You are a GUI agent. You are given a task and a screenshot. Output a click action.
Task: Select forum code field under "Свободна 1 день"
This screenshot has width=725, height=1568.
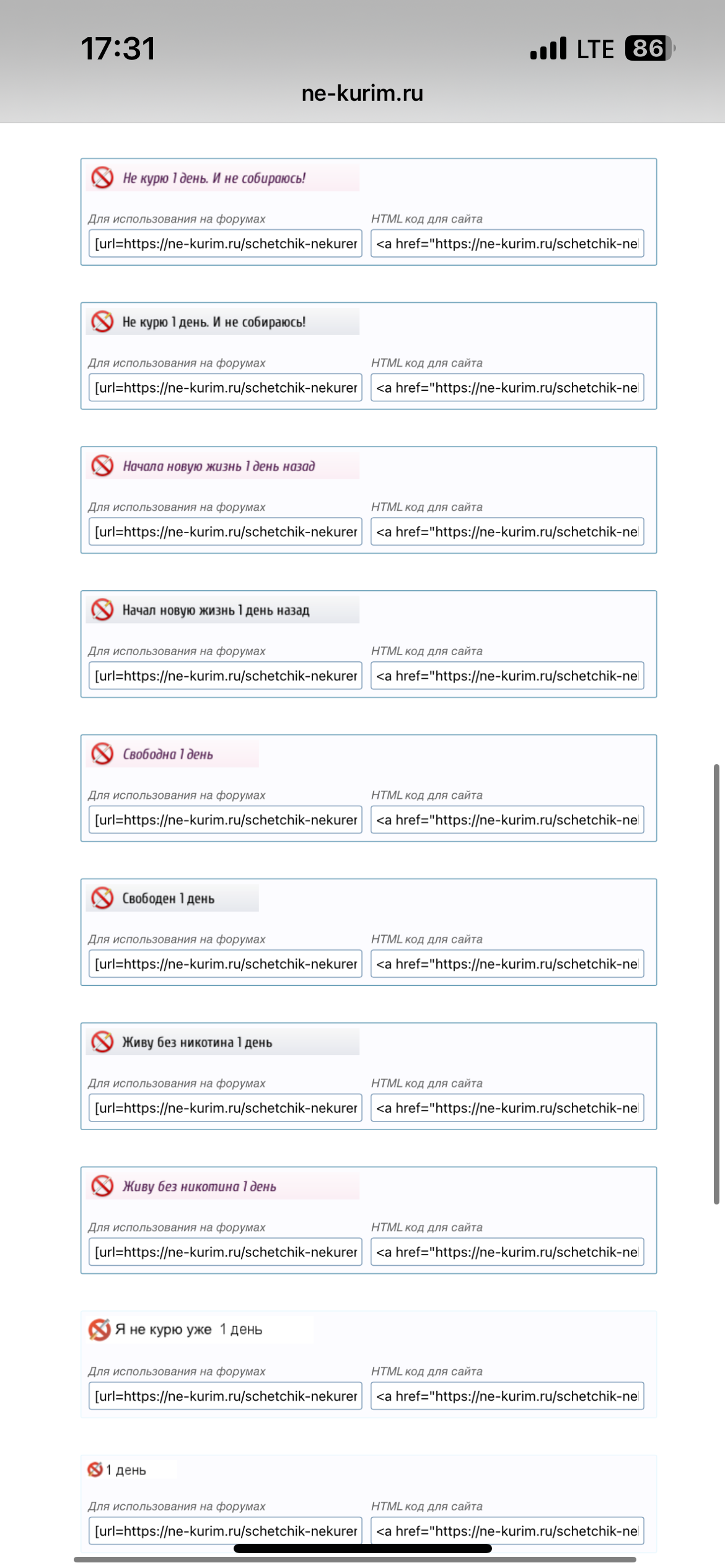pos(226,819)
